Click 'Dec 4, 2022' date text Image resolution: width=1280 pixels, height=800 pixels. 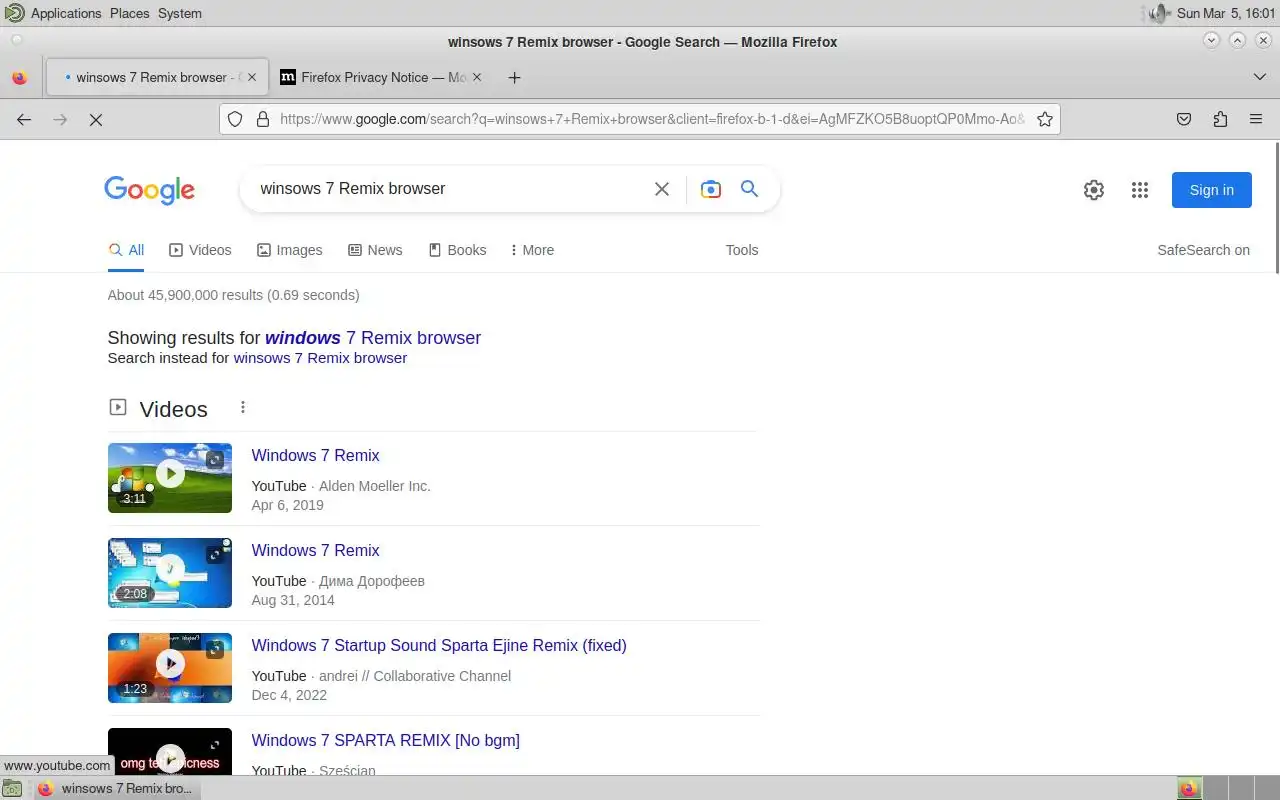pyautogui.click(x=289, y=695)
